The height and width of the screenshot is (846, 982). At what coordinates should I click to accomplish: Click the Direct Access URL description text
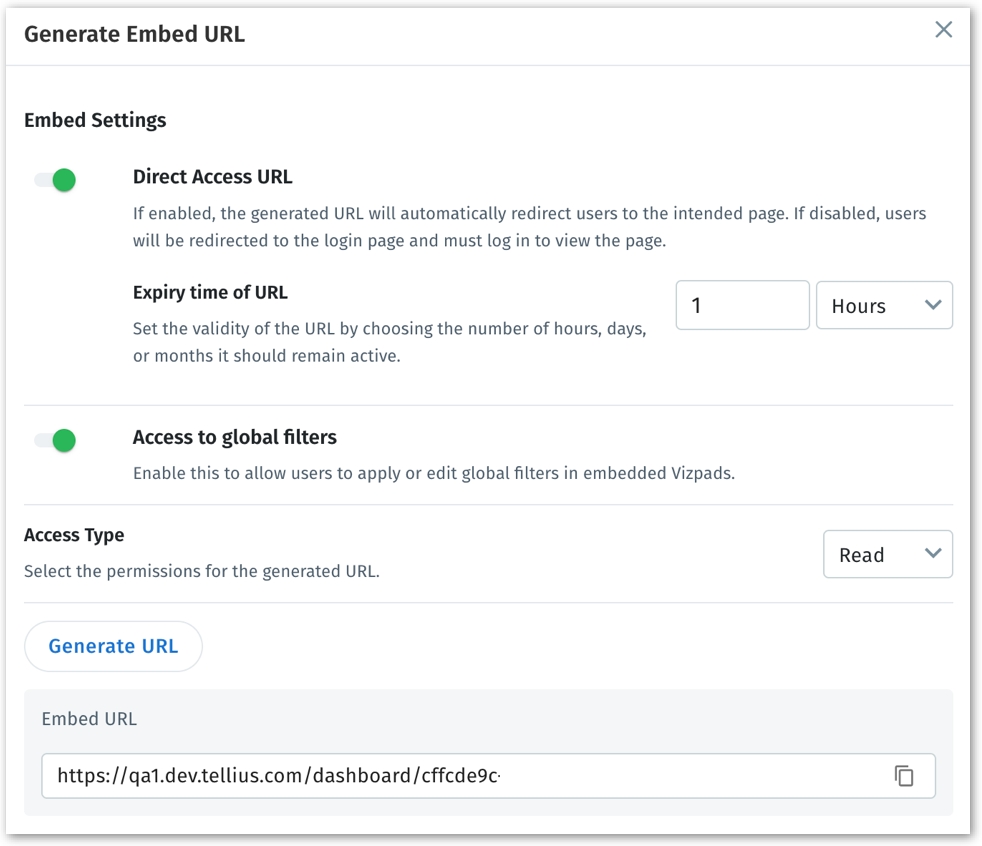point(529,227)
